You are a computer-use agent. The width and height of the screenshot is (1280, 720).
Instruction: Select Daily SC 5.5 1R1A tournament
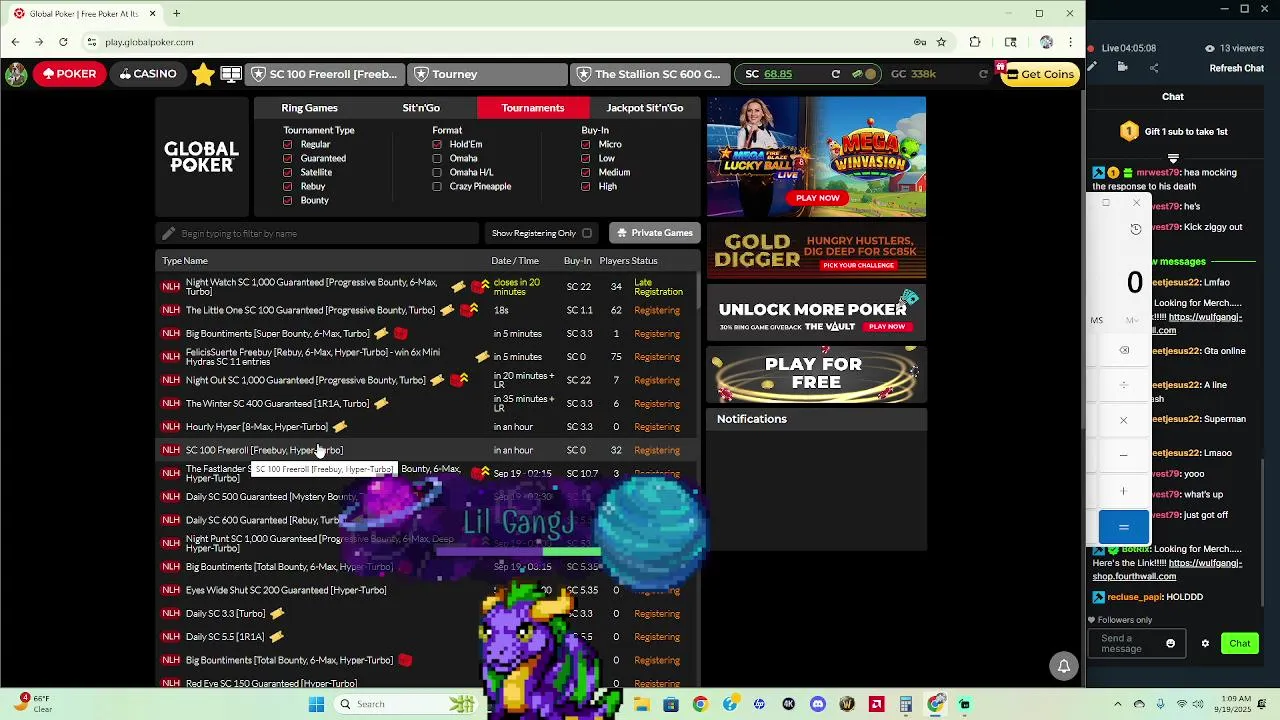[x=427, y=637]
